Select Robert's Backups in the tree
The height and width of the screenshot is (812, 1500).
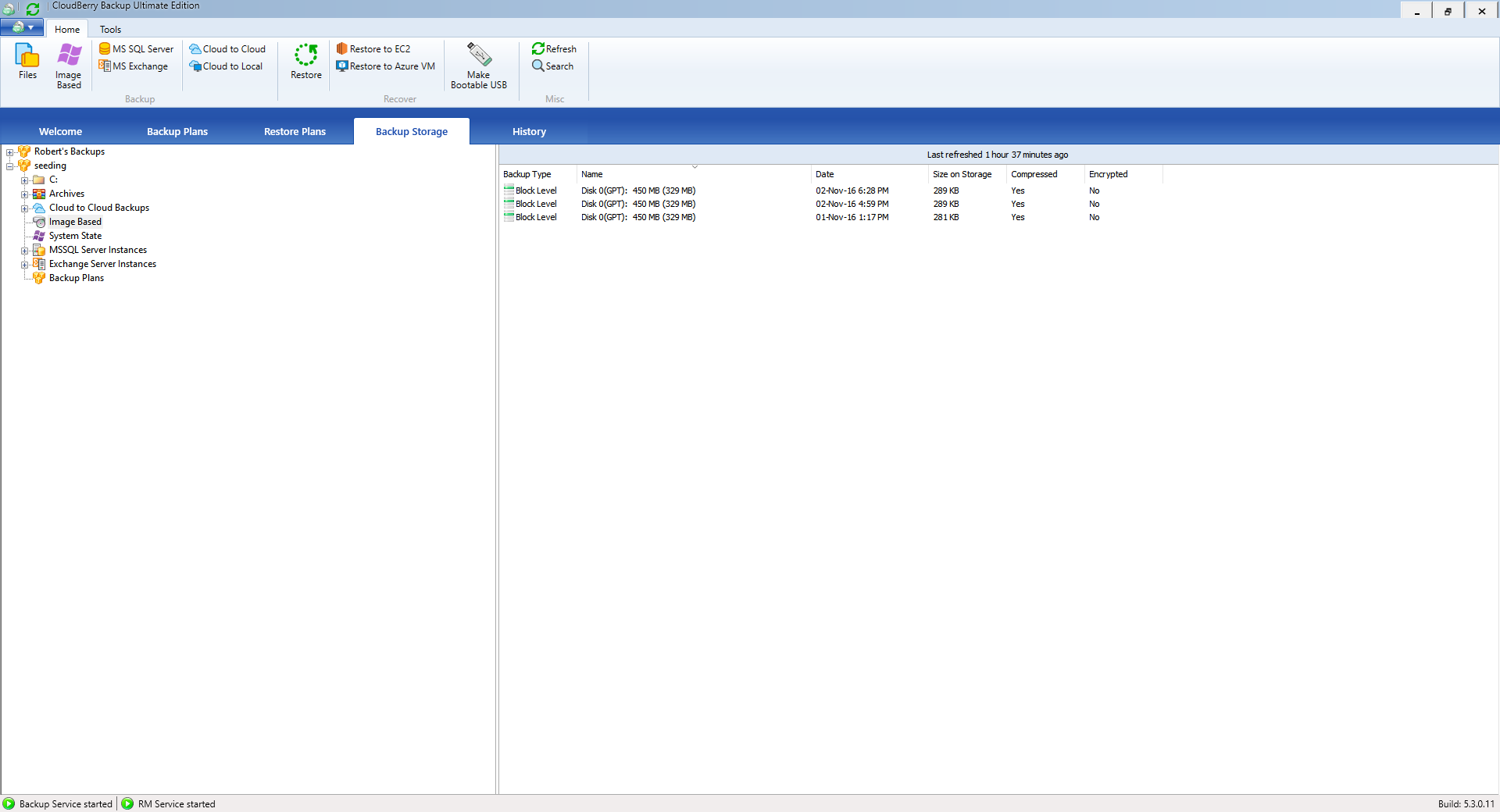tap(69, 151)
